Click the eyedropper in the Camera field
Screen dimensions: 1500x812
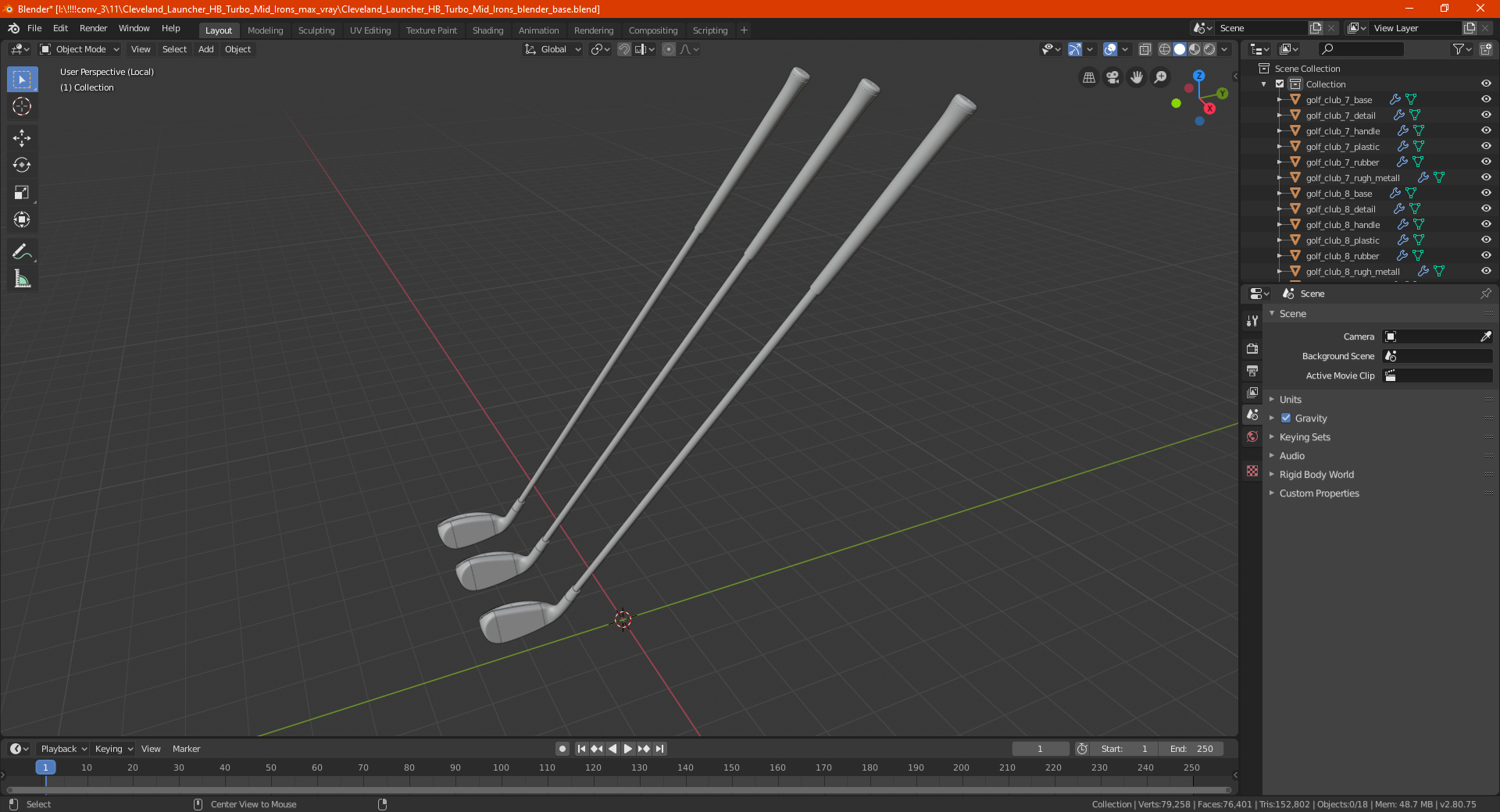pyautogui.click(x=1485, y=337)
